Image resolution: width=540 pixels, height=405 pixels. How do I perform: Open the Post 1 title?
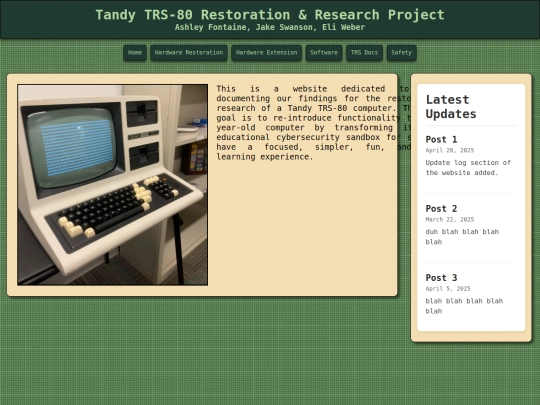(442, 139)
